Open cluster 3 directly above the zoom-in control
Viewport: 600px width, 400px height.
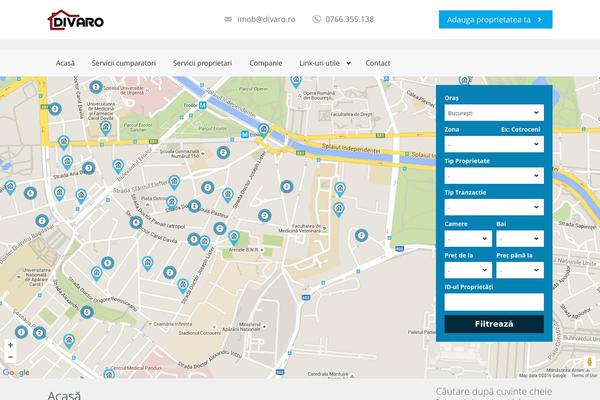point(21,332)
